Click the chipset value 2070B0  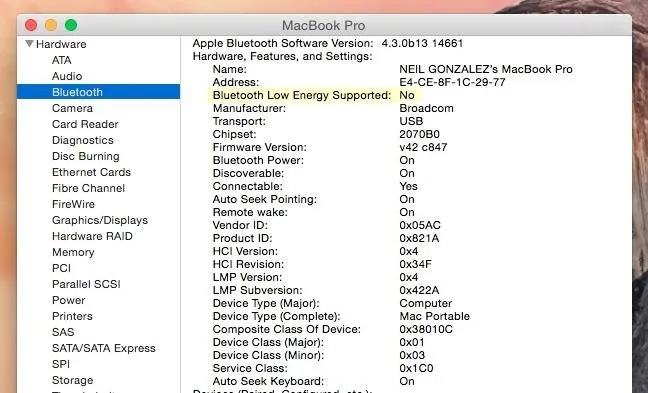[419, 134]
